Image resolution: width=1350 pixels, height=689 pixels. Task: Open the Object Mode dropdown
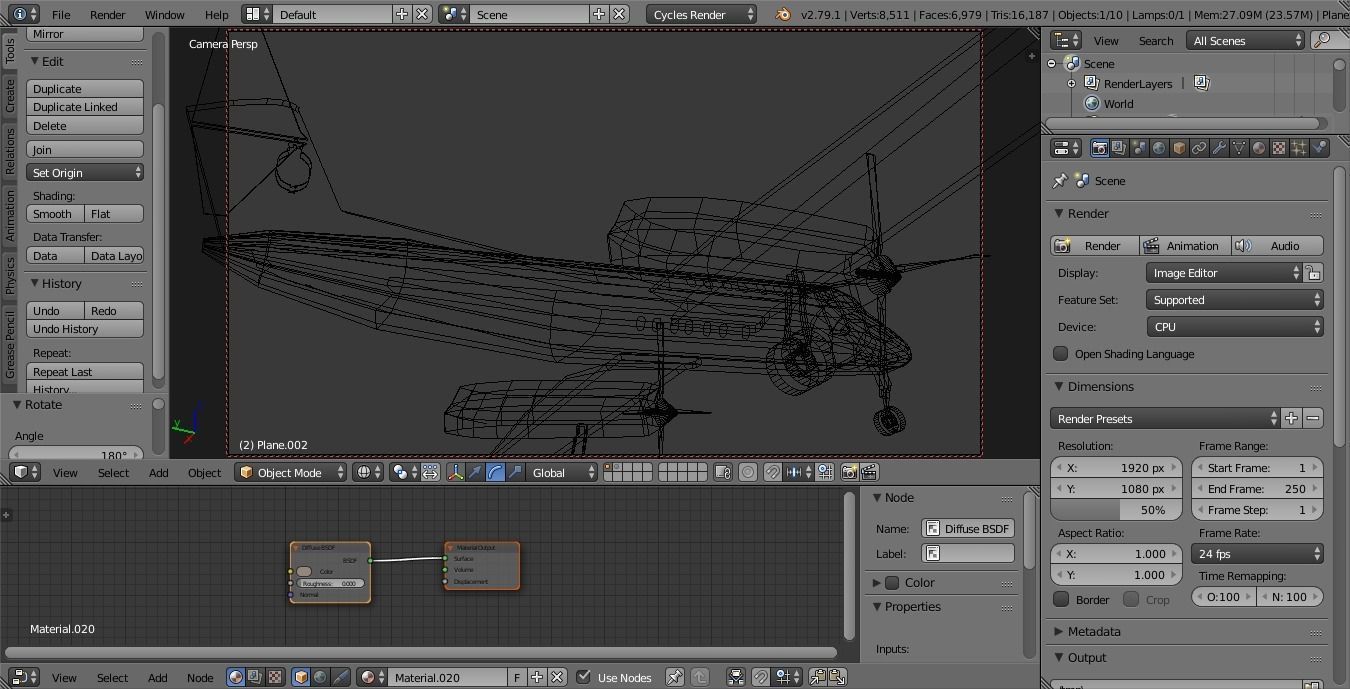click(291, 472)
